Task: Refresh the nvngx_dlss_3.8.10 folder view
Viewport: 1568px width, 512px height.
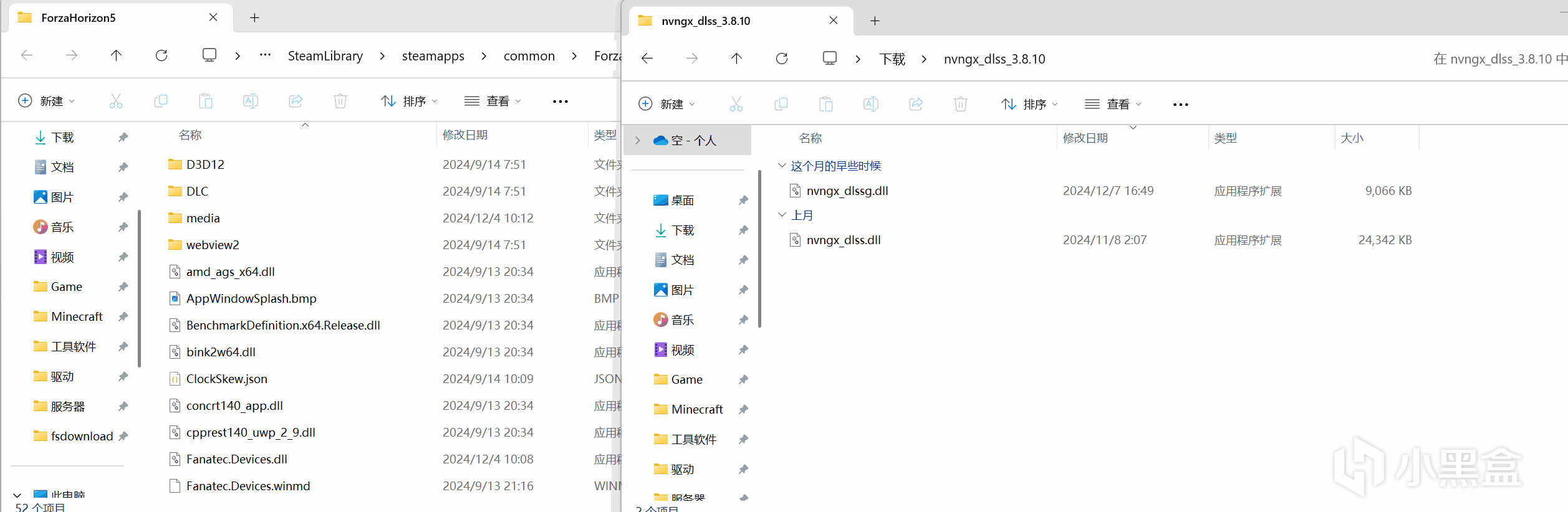Action: point(782,59)
